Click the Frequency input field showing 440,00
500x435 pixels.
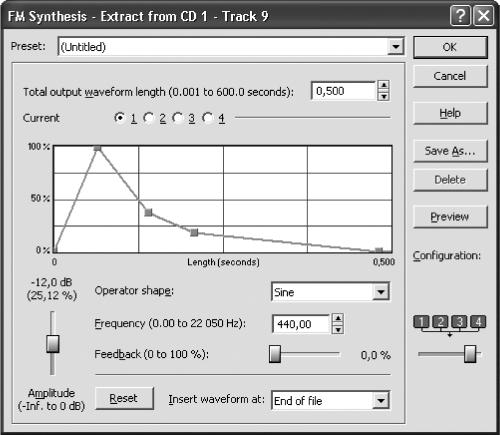pyautogui.click(x=301, y=324)
